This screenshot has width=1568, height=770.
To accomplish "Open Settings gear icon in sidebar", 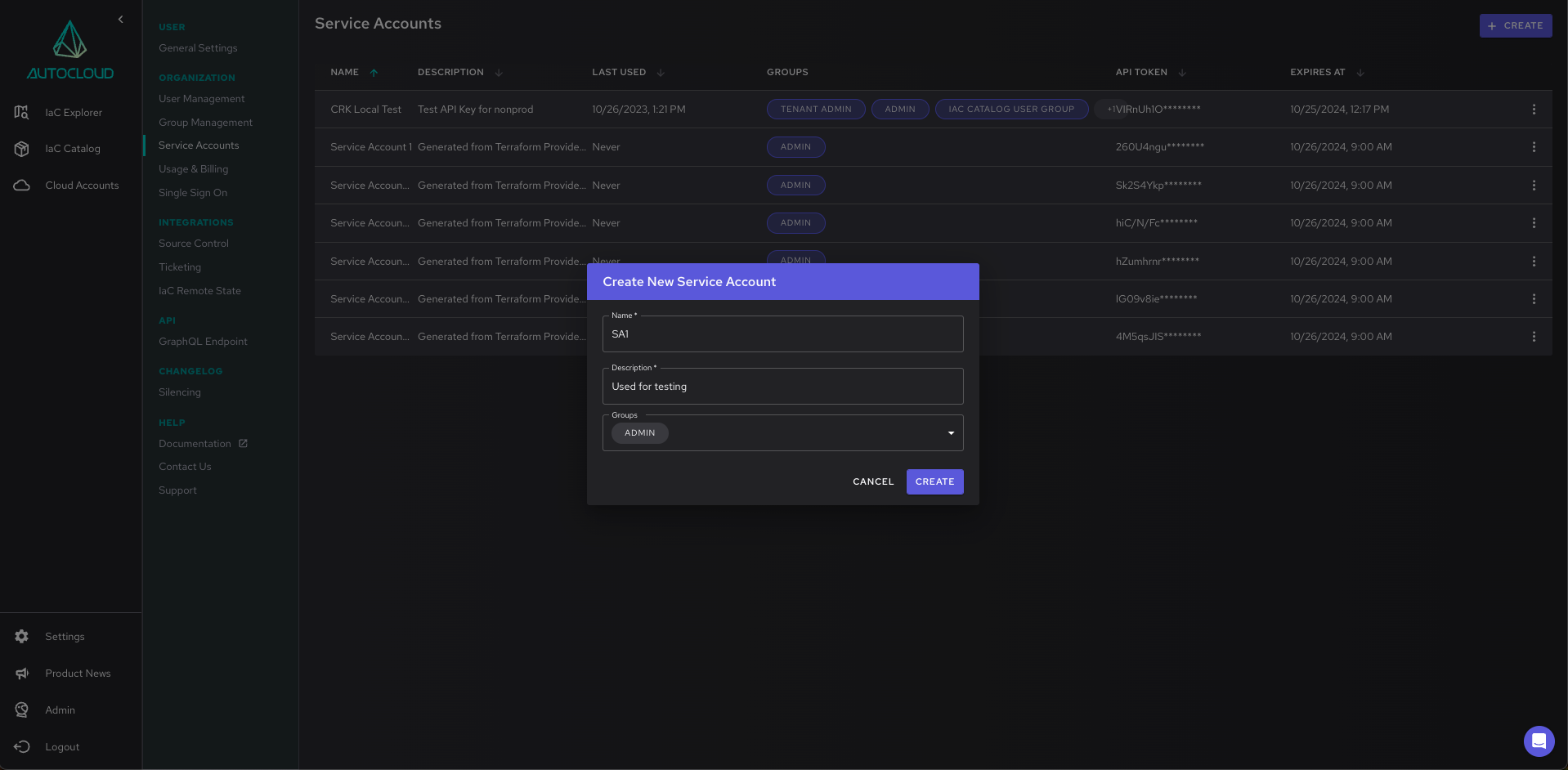I will pos(22,637).
